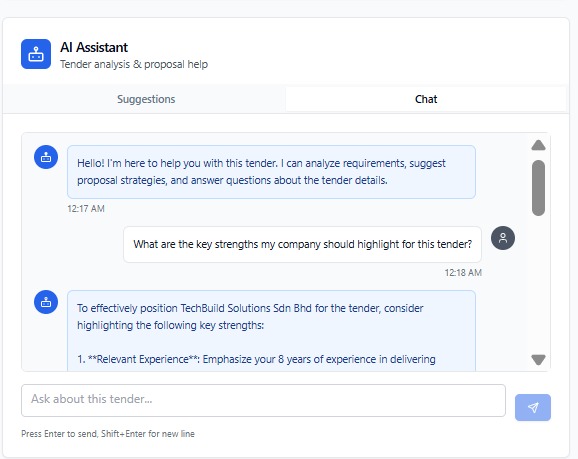
Task: Click the paper plane send icon
Action: tap(533, 407)
